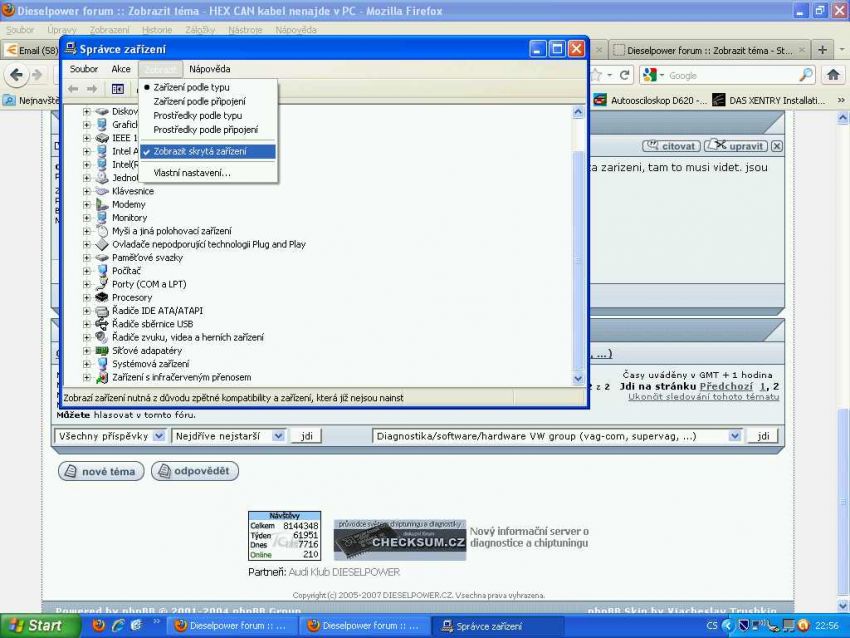Open the Windows Start button
The height and width of the screenshot is (638, 850).
(x=40, y=626)
